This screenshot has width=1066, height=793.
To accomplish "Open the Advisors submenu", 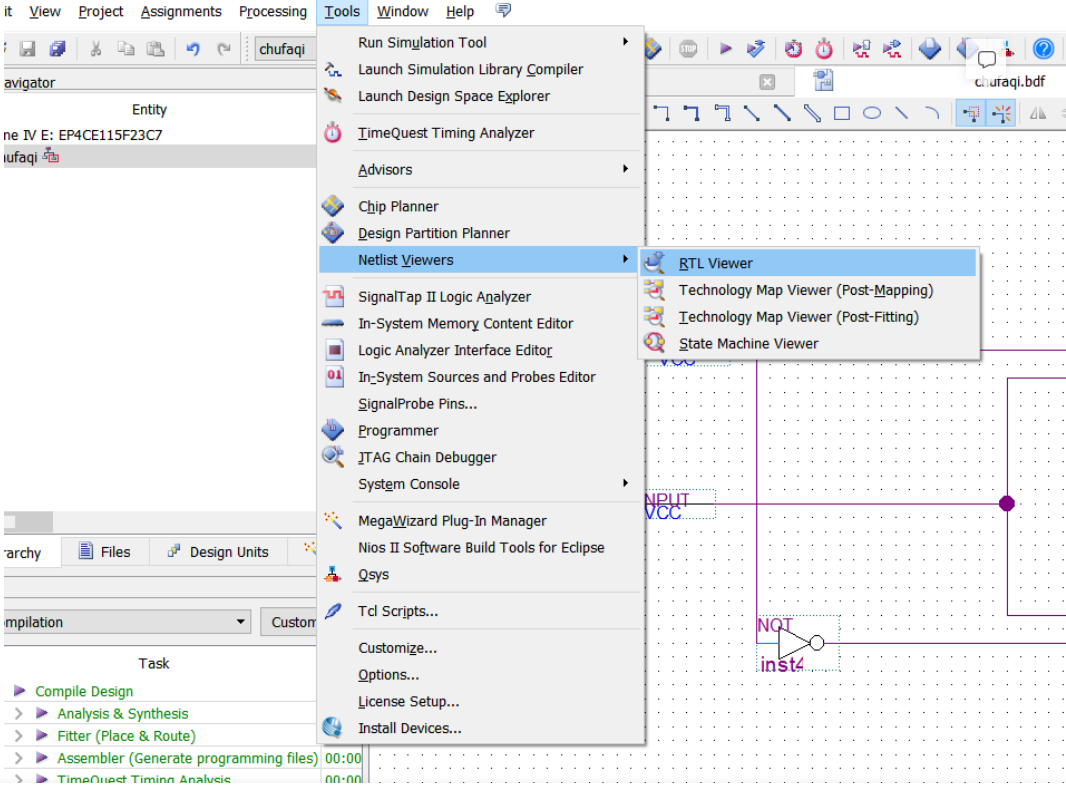I will [481, 169].
